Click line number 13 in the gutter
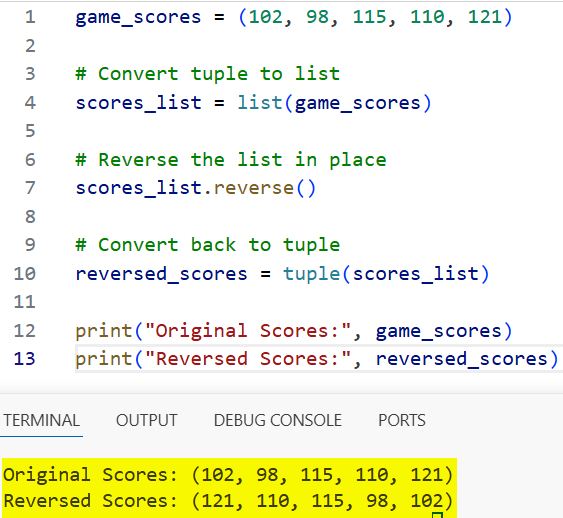The width and height of the screenshot is (563, 518). click(24, 359)
